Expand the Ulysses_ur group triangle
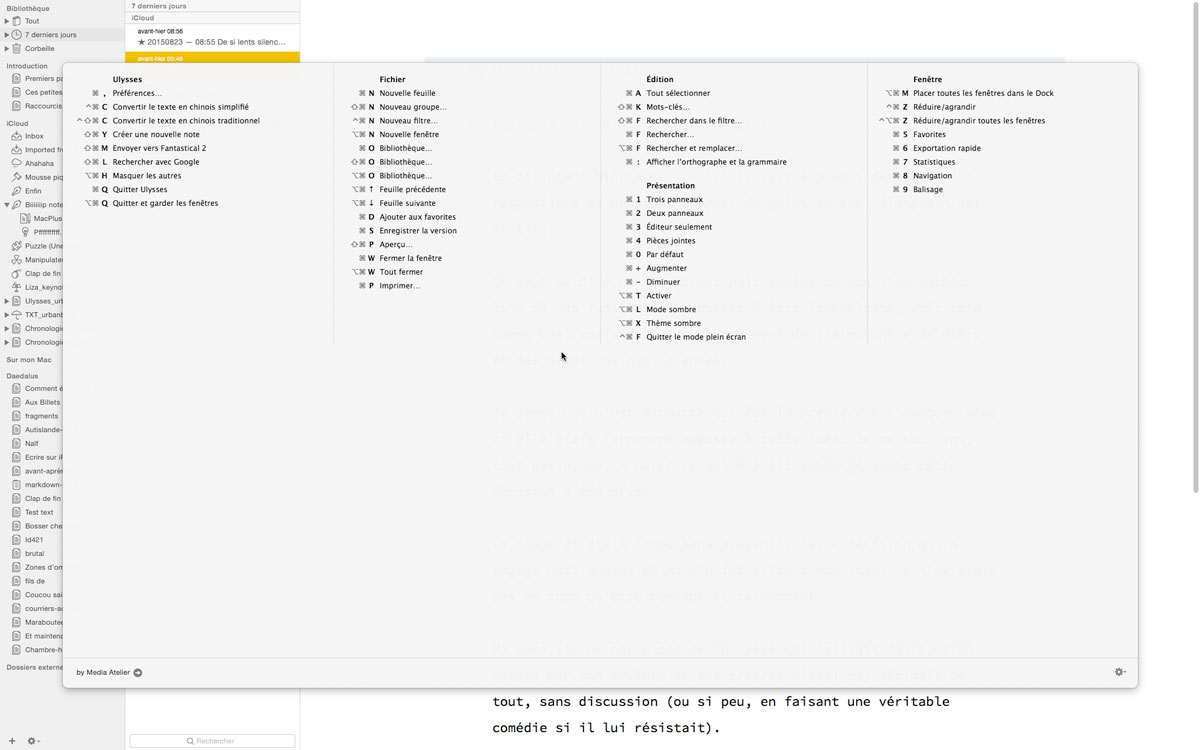 tap(7, 301)
